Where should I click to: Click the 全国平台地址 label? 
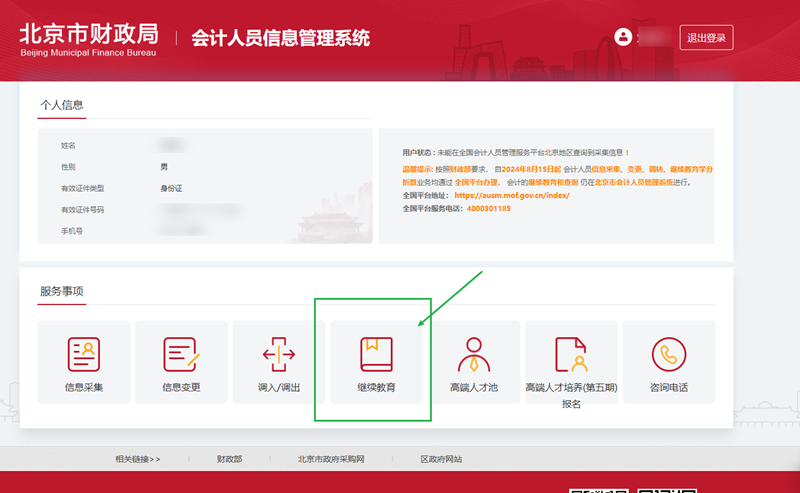(x=426, y=195)
